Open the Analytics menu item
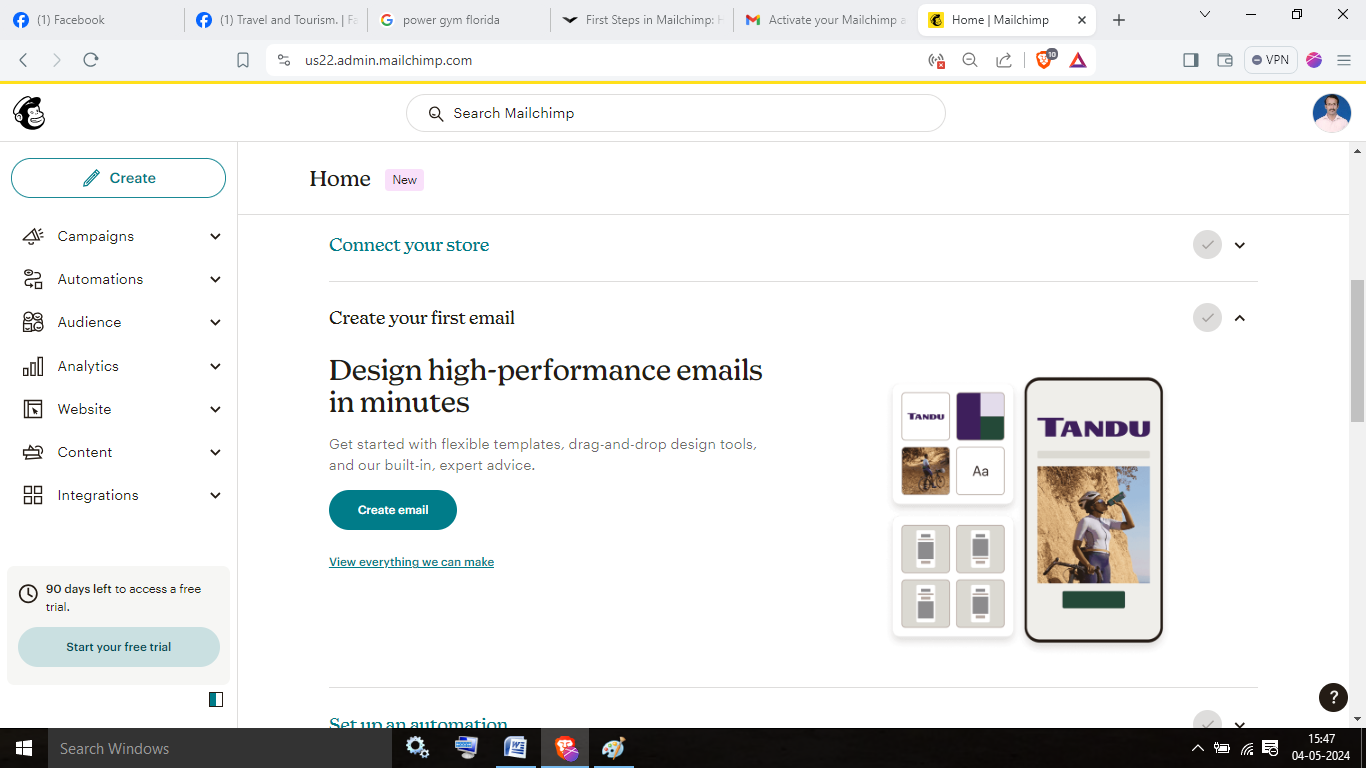This screenshot has width=1366, height=768. click(88, 366)
